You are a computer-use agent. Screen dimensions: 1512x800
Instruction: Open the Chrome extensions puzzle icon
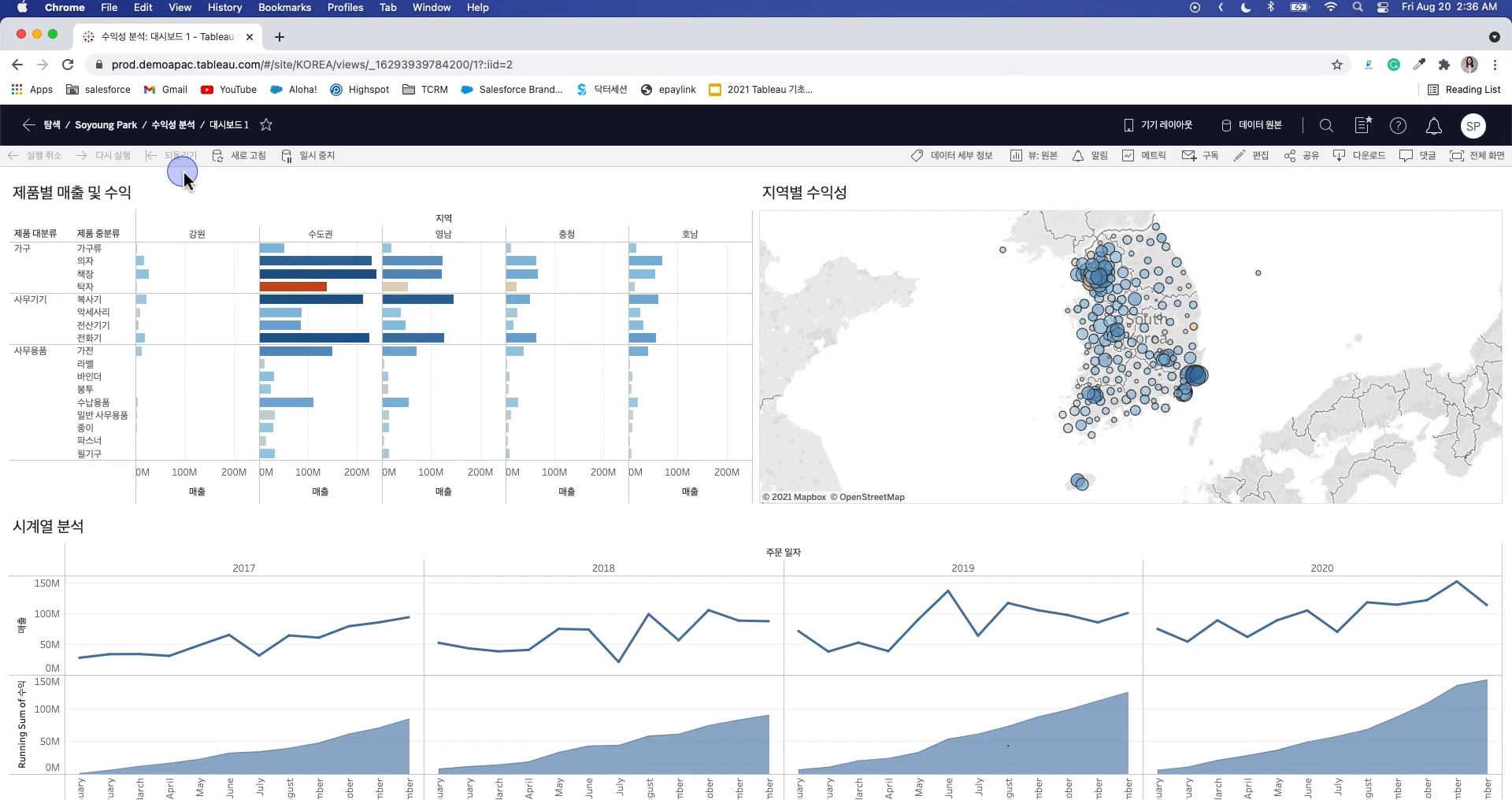pyautogui.click(x=1444, y=65)
